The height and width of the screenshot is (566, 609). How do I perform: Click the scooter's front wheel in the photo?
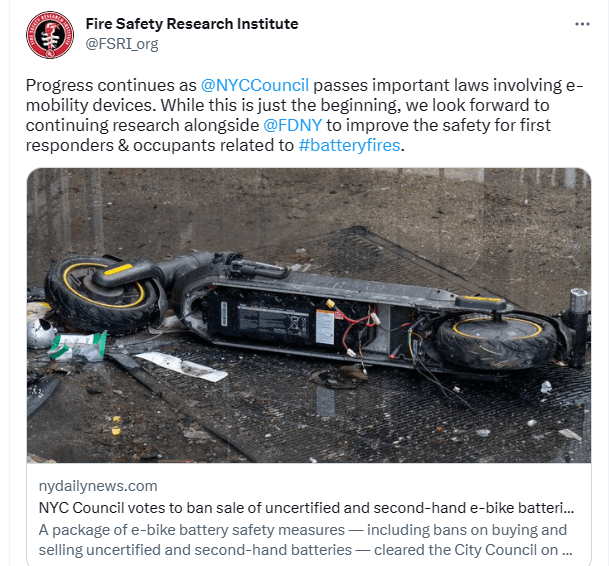[103, 294]
